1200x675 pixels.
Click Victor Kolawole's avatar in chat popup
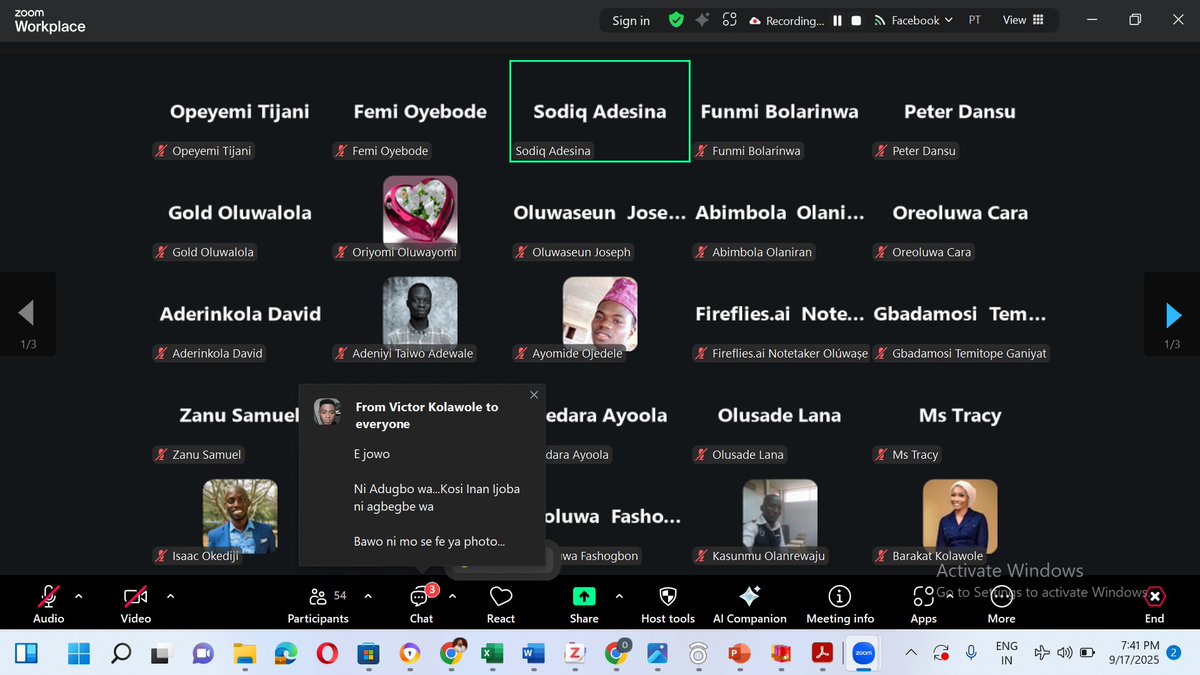tap(327, 412)
